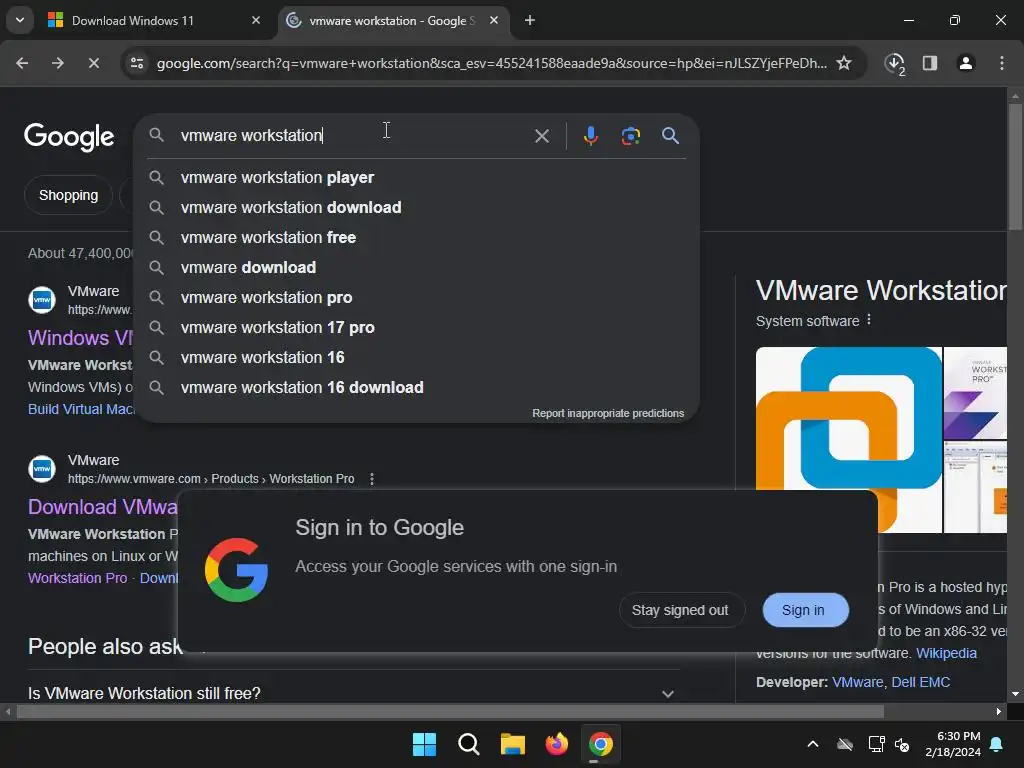
Task: Open the OneDrive cloud tray icon
Action: (x=845, y=744)
